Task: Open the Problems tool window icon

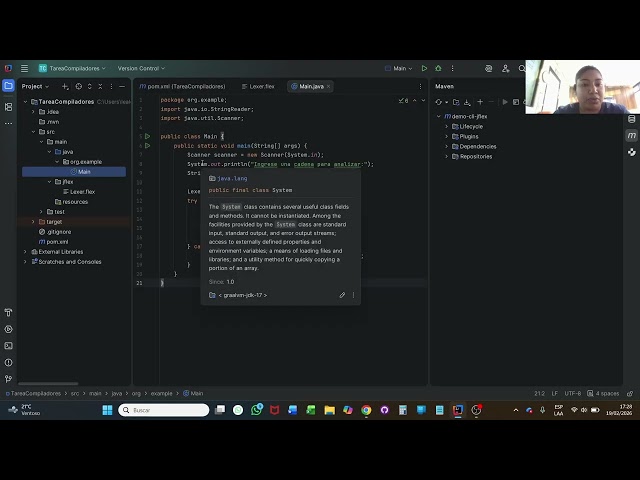Action: point(8,362)
